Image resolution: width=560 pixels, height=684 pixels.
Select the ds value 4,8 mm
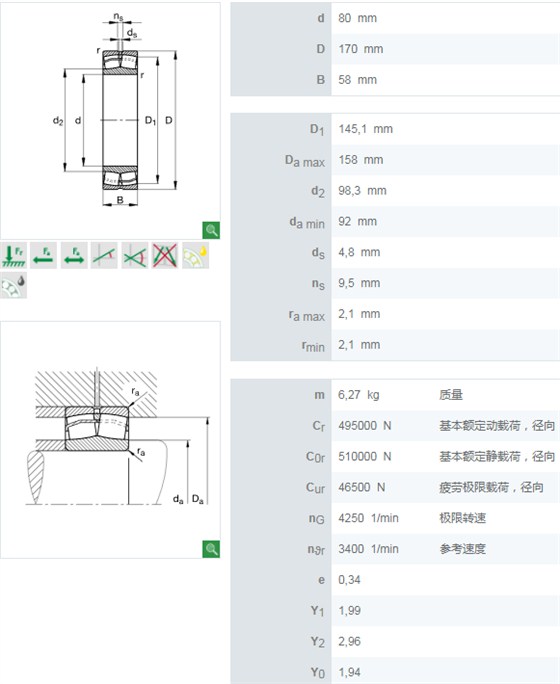(359, 252)
